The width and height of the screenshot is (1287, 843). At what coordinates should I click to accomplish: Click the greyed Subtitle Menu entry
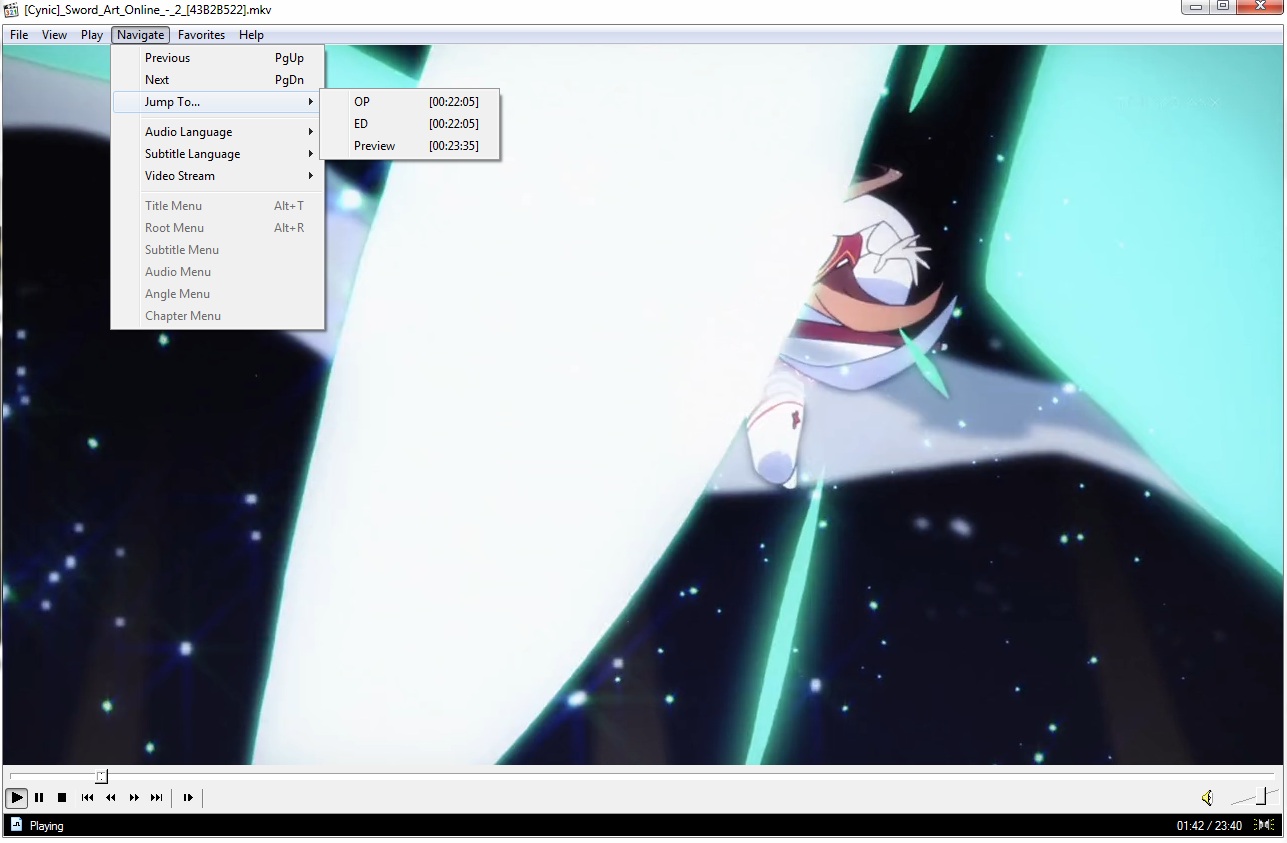[217, 250]
